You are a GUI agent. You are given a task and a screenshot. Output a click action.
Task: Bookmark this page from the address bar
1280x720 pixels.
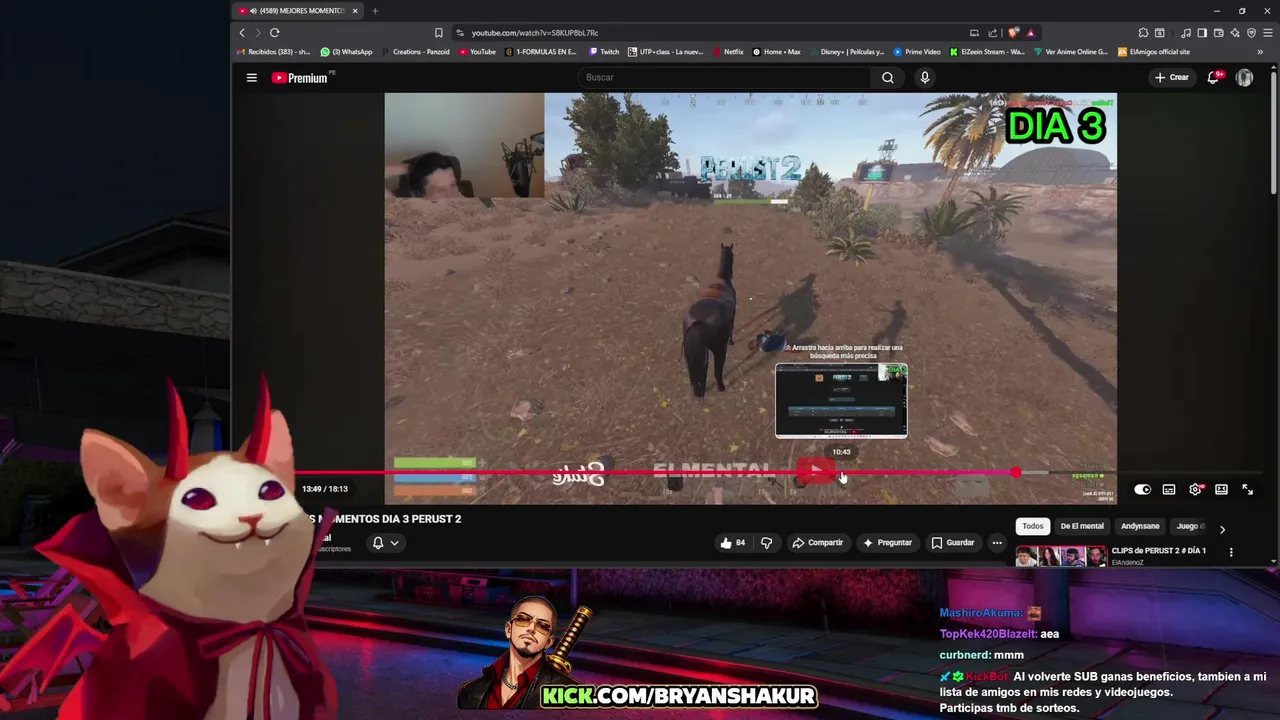[438, 33]
